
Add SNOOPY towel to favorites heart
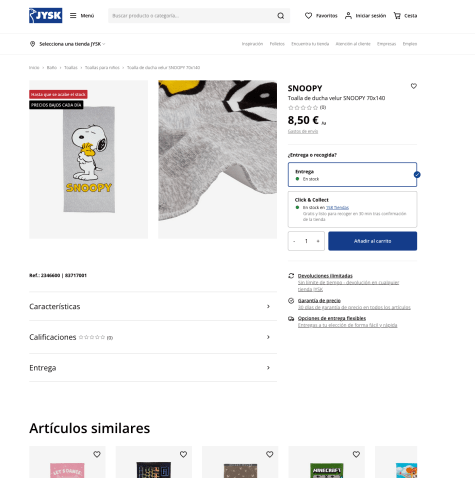coord(414,86)
